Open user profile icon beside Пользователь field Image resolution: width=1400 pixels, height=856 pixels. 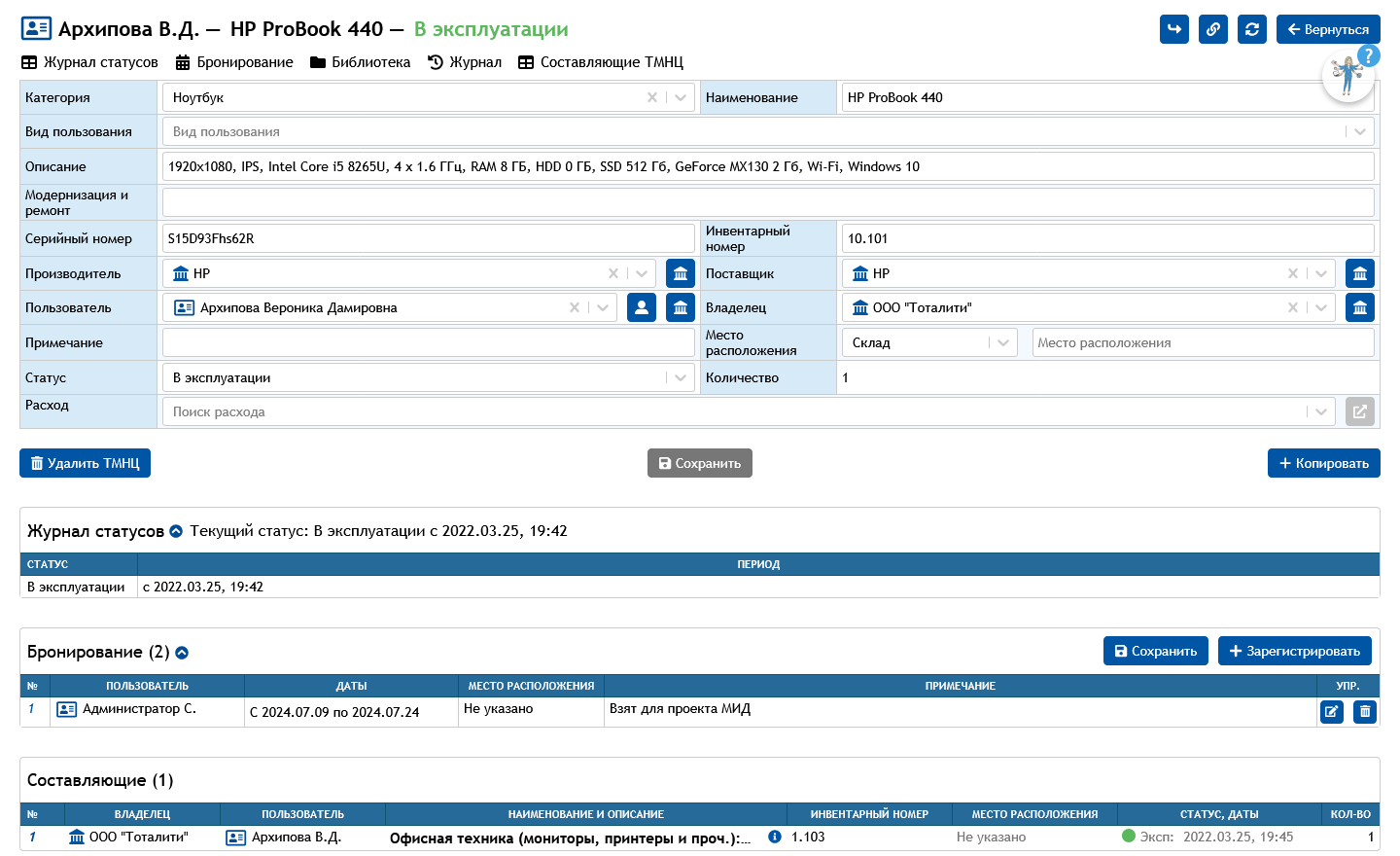642,307
